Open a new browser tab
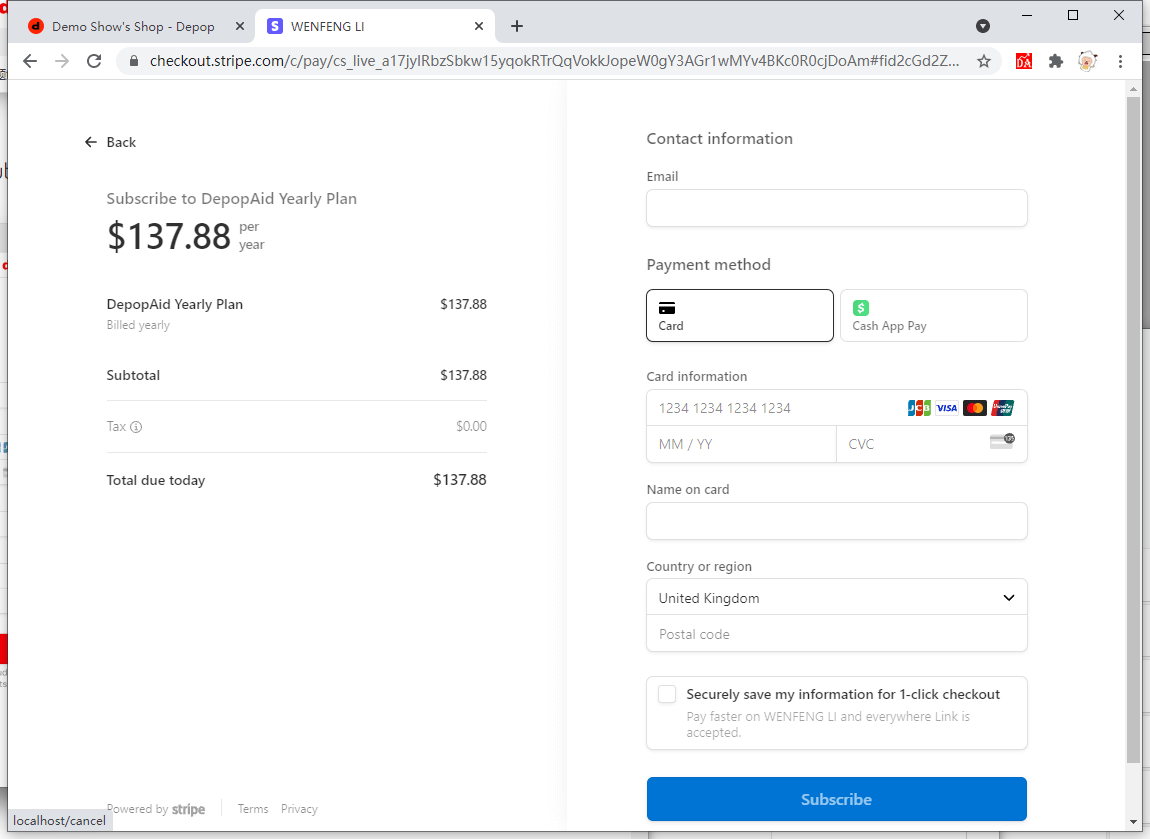1150x839 pixels. pyautogui.click(x=517, y=26)
